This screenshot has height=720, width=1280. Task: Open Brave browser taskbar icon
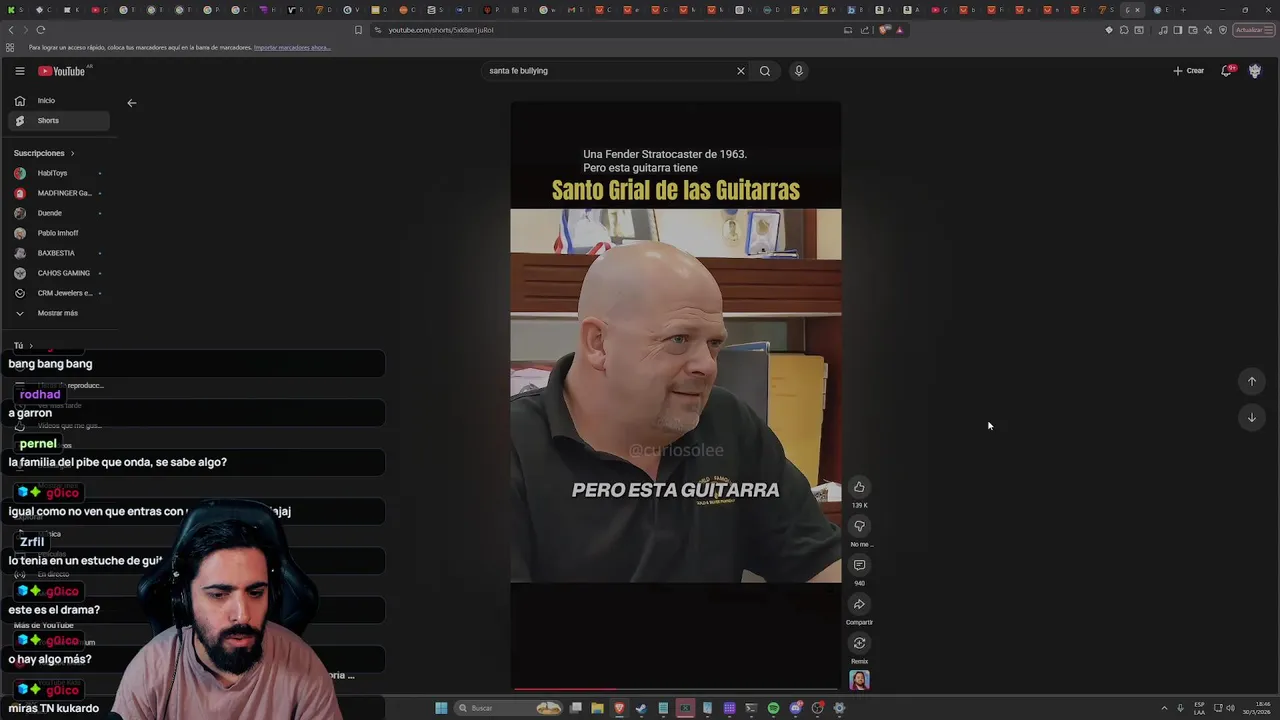click(x=619, y=708)
